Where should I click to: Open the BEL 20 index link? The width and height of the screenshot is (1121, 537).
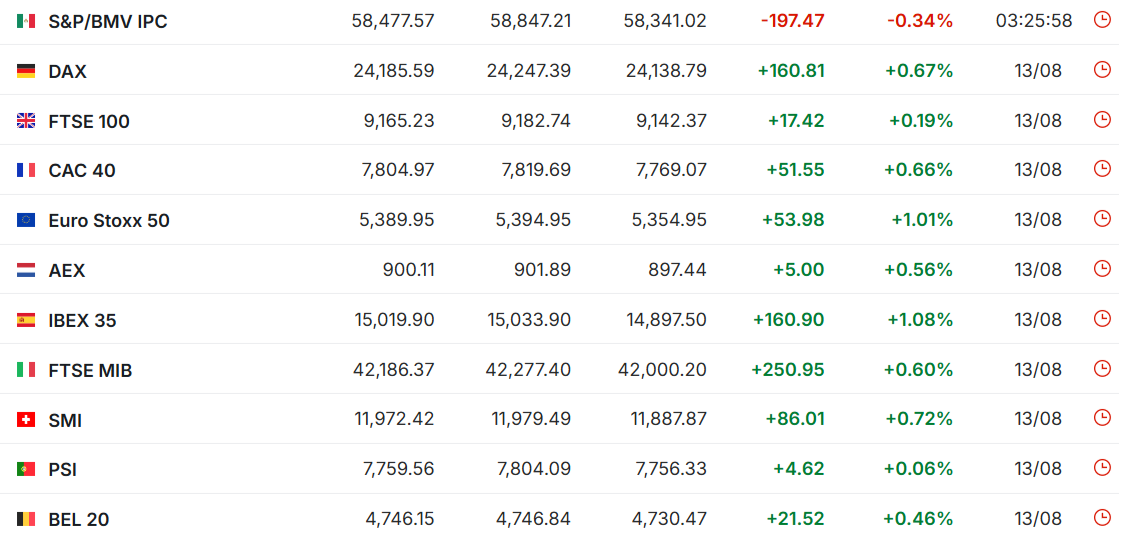pyautogui.click(x=79, y=520)
